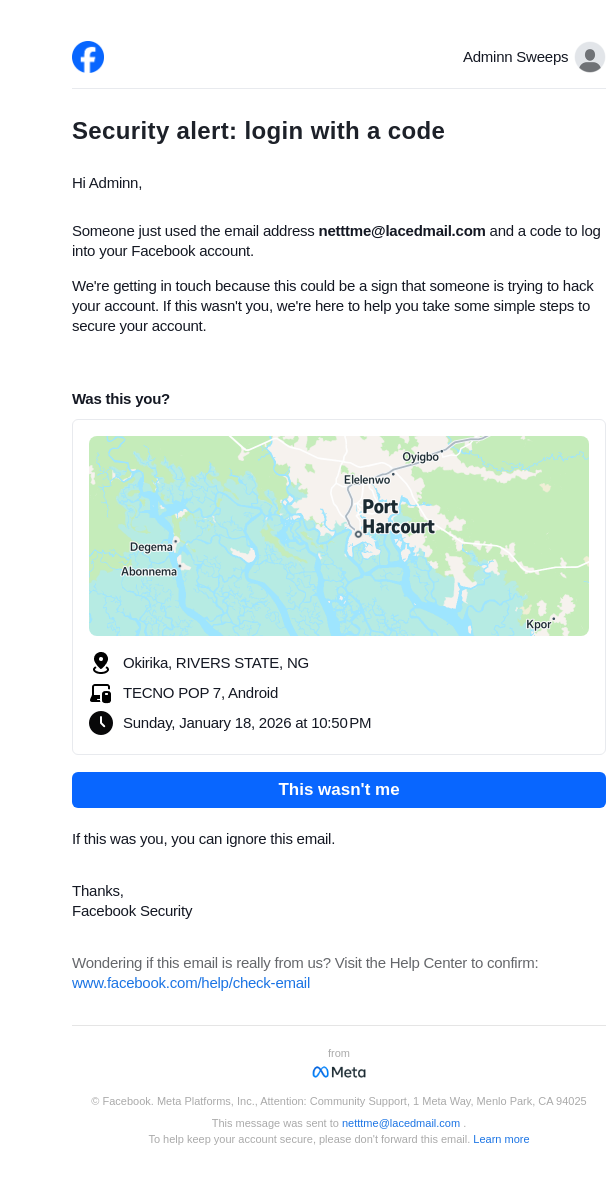
Task: Click the bold netttme@lacedmail.com address in body
Action: point(402,231)
